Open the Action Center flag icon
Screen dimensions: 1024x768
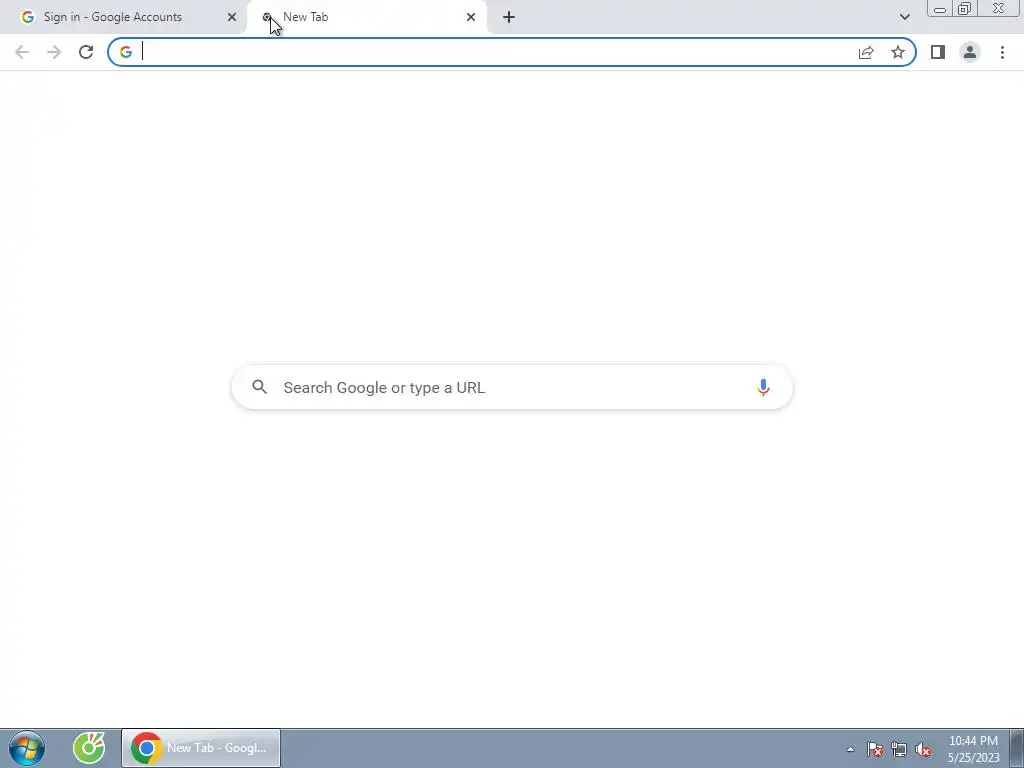(875, 749)
